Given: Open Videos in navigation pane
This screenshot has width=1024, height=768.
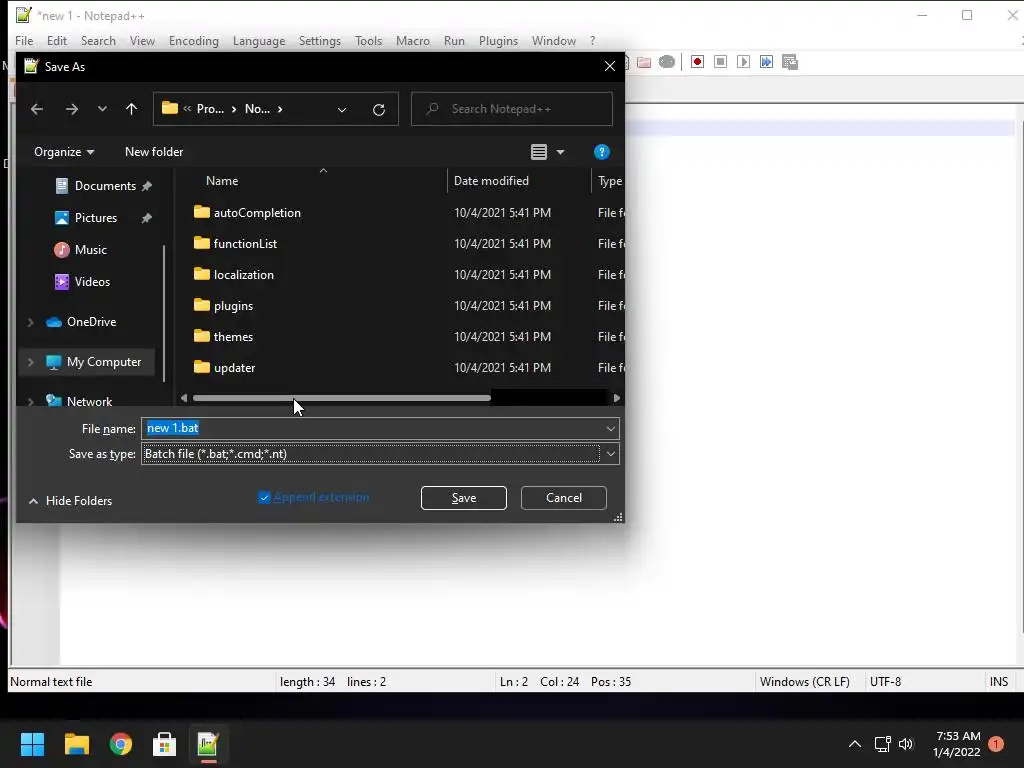Looking at the screenshot, I should pos(92,281).
